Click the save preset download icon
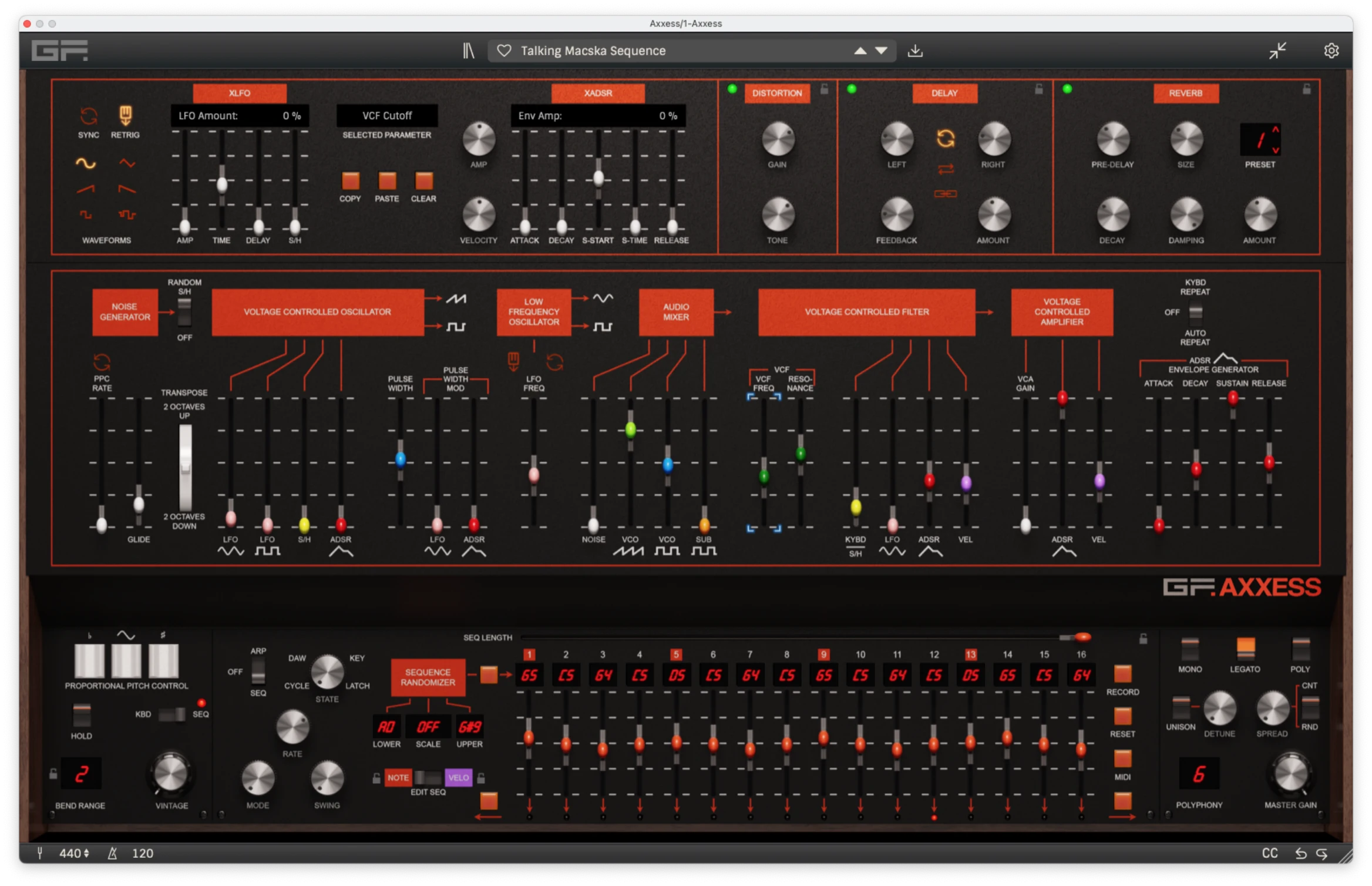1372x886 pixels. 915,51
